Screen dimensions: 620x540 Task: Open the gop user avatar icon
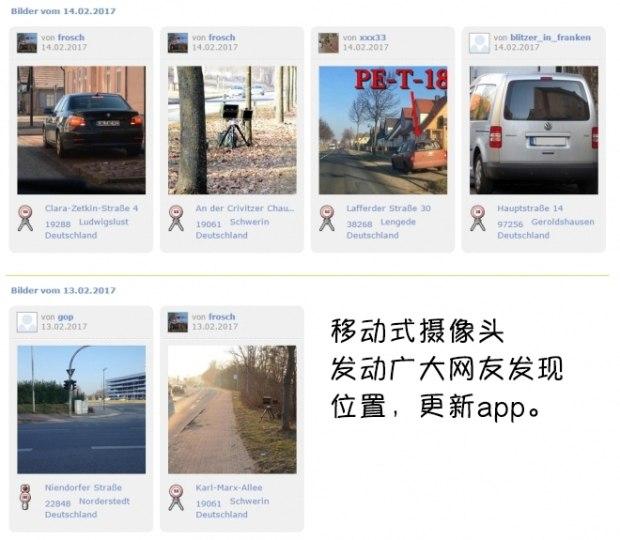27,322
